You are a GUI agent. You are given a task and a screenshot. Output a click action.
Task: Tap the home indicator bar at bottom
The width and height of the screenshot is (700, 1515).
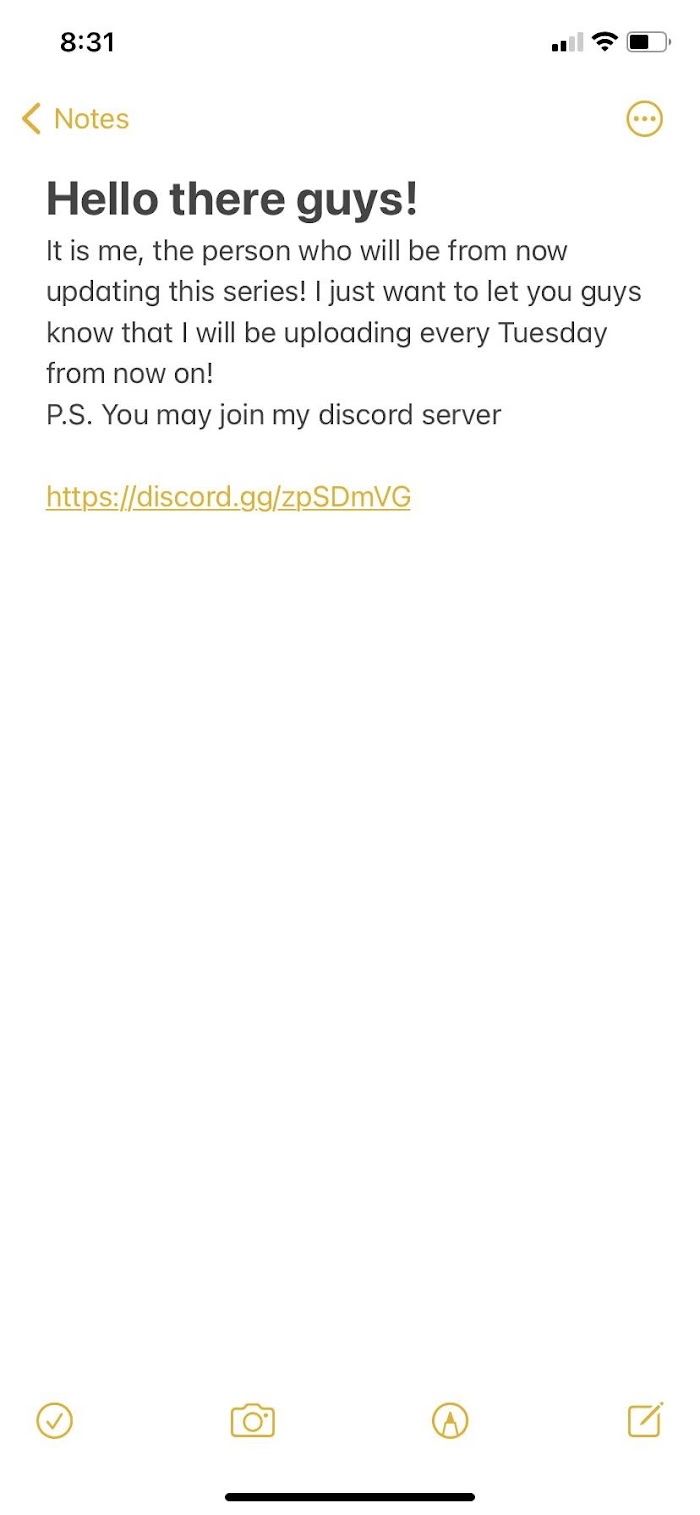[350, 1497]
